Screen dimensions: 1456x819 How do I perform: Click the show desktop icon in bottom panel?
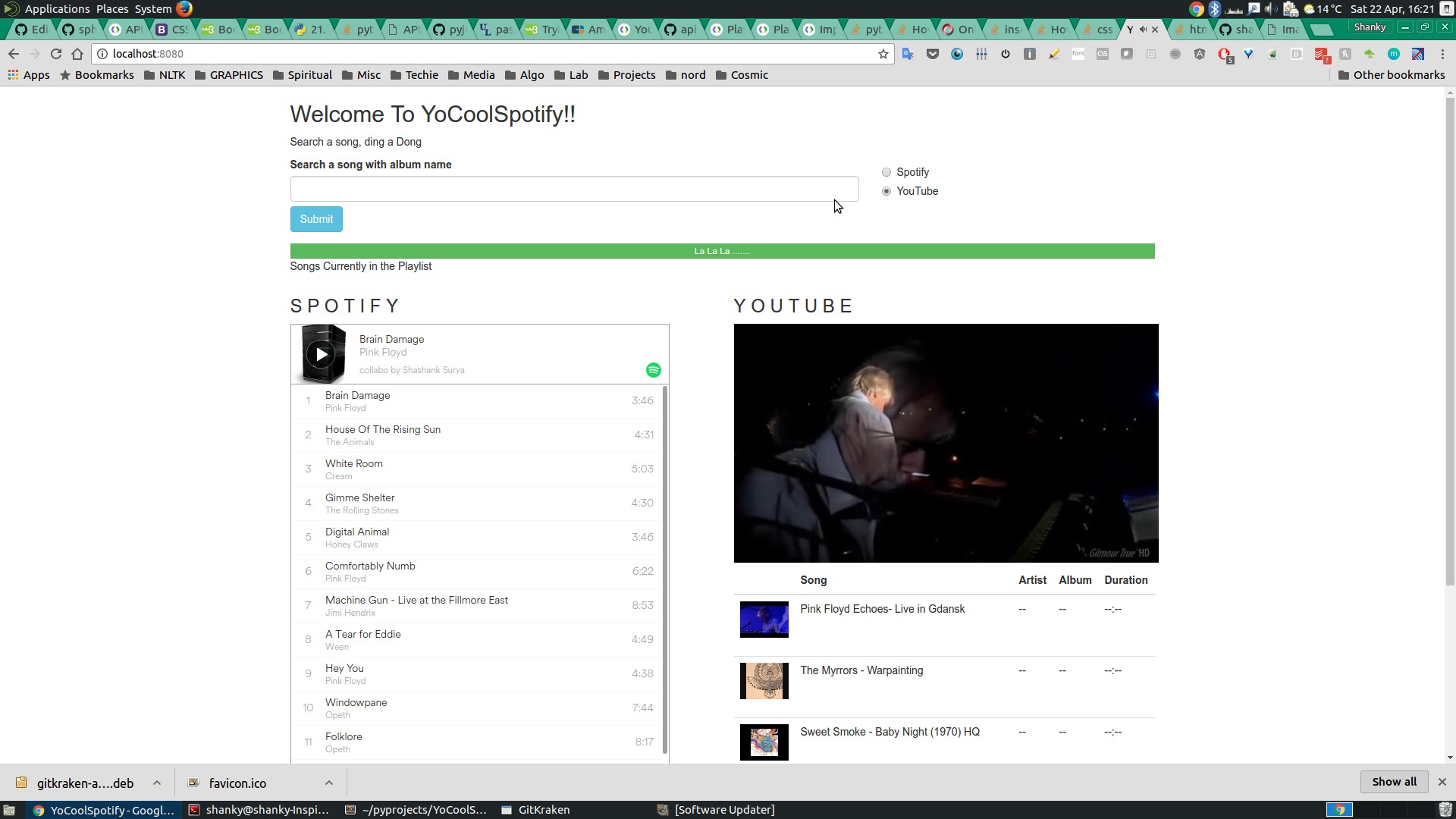tap(9, 810)
